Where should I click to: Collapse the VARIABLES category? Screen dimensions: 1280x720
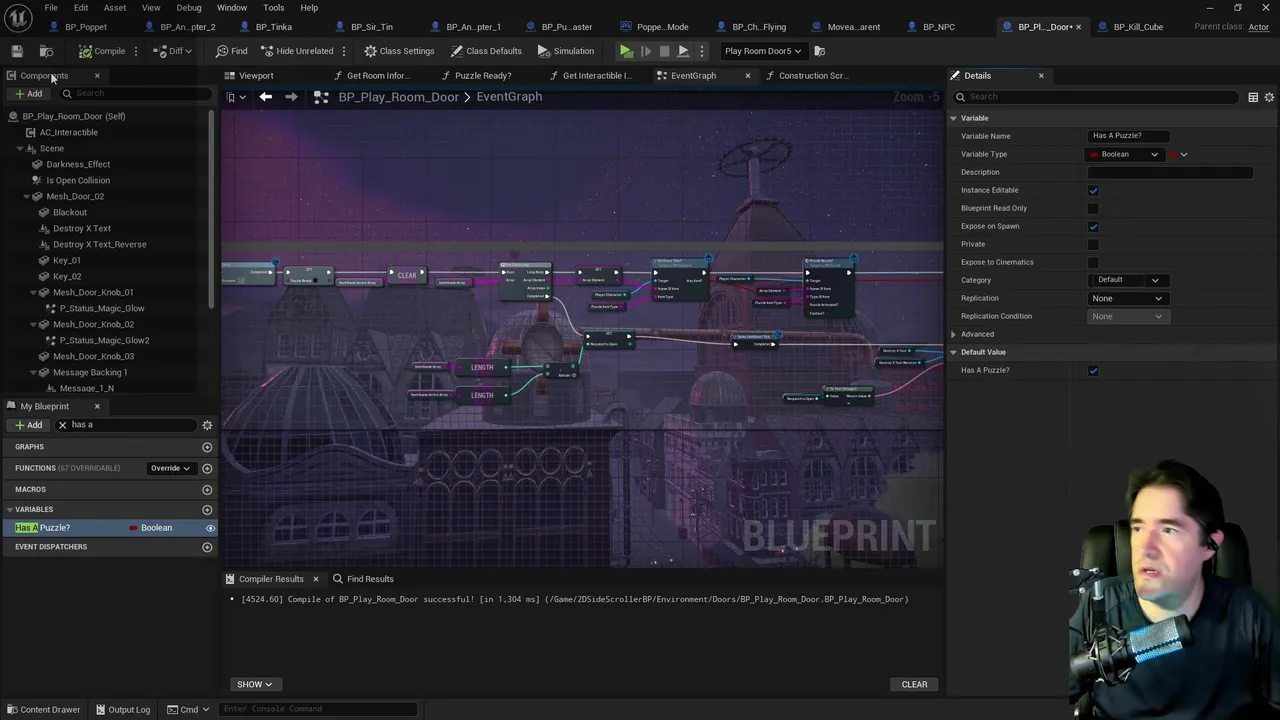click(9, 510)
